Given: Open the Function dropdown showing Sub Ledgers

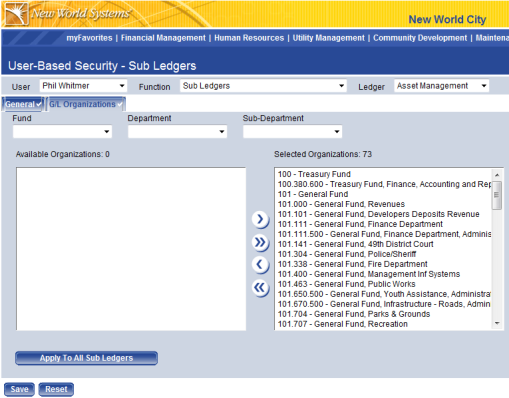Looking at the screenshot, I should pos(263,86).
